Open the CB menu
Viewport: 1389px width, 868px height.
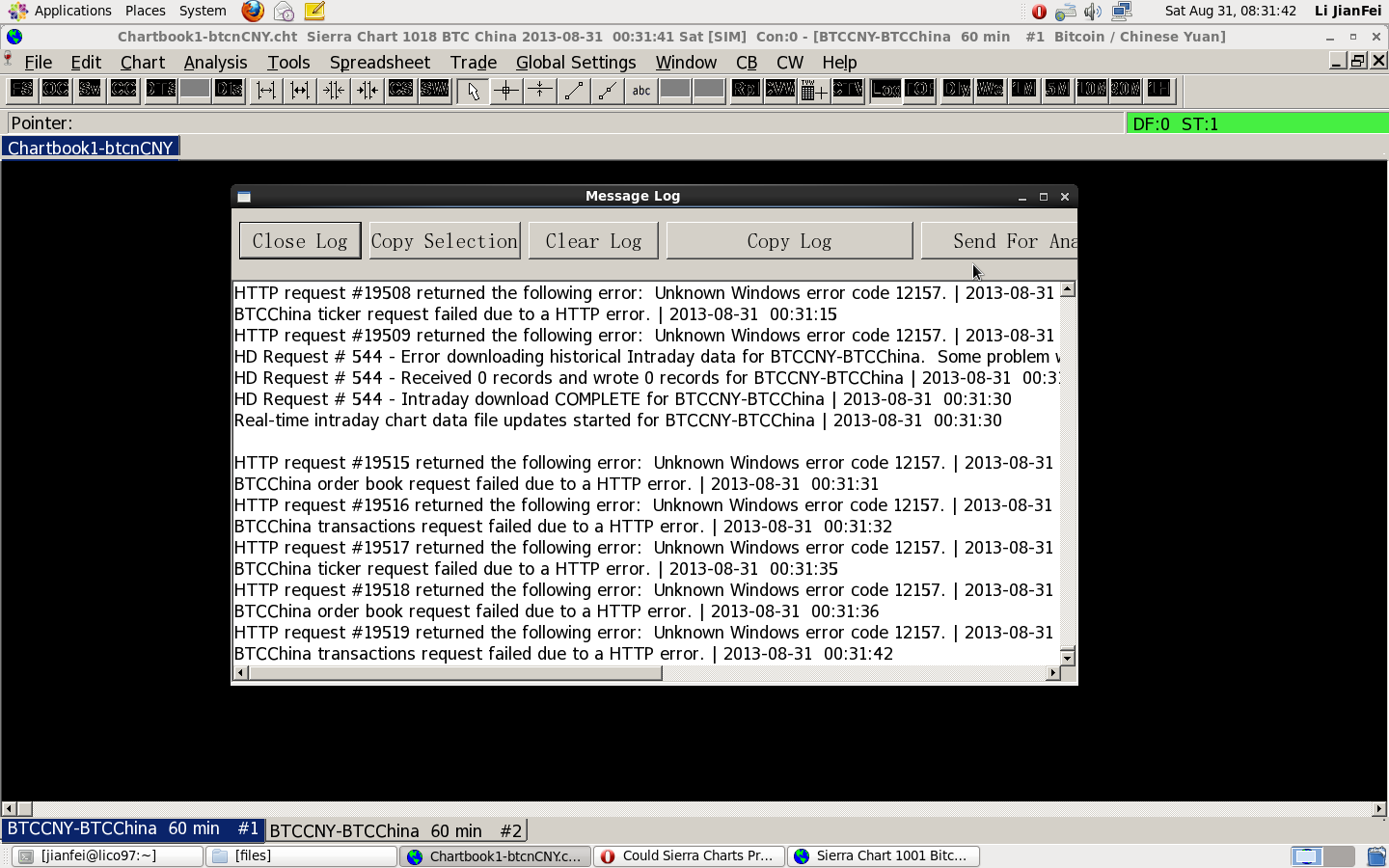point(747,62)
